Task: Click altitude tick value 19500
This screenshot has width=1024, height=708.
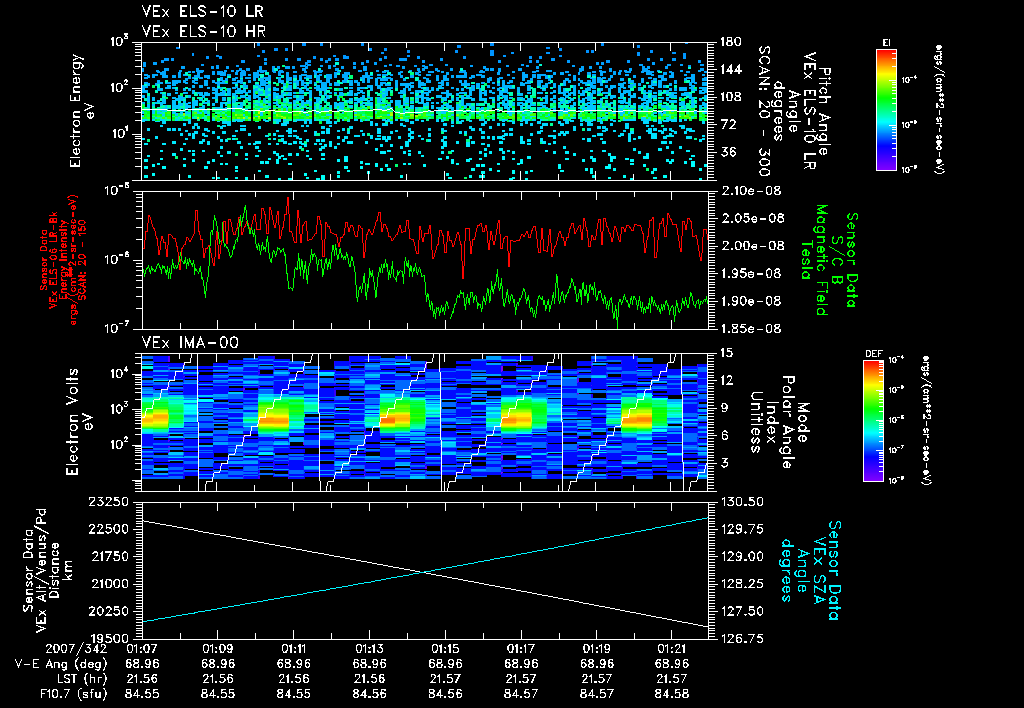Action: coord(108,638)
